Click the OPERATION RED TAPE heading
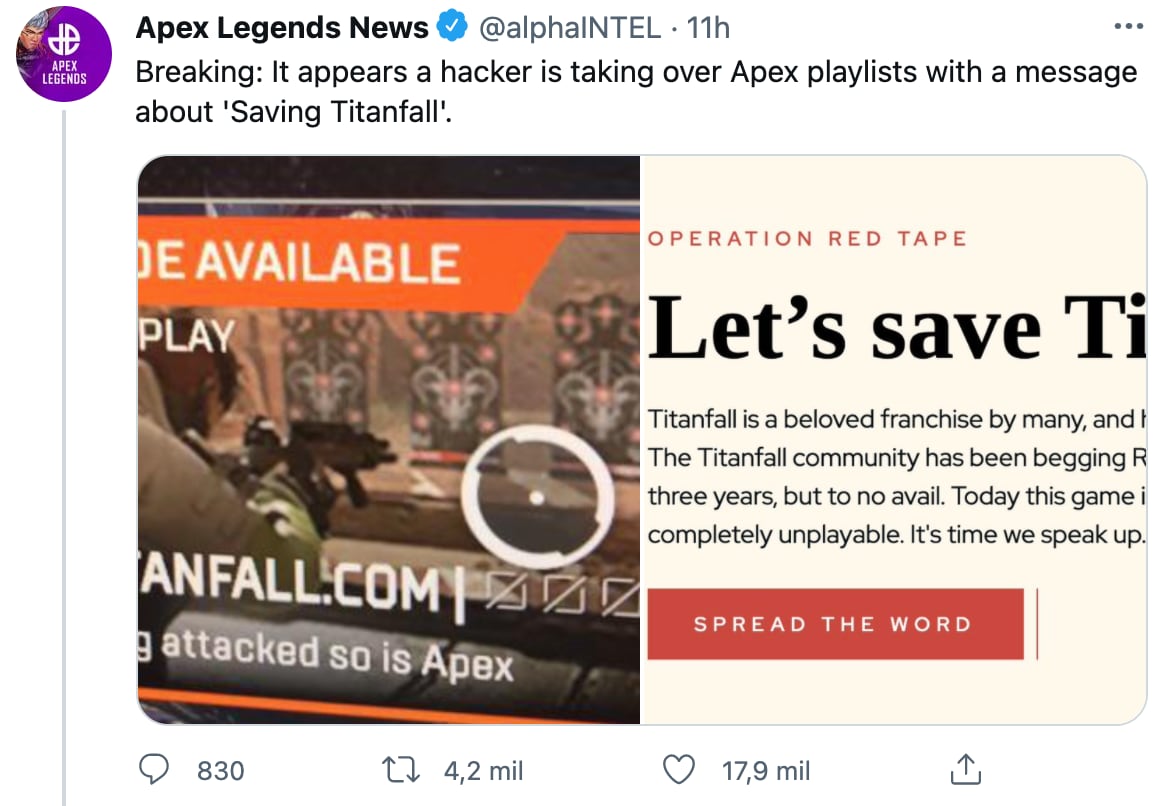 (x=807, y=239)
